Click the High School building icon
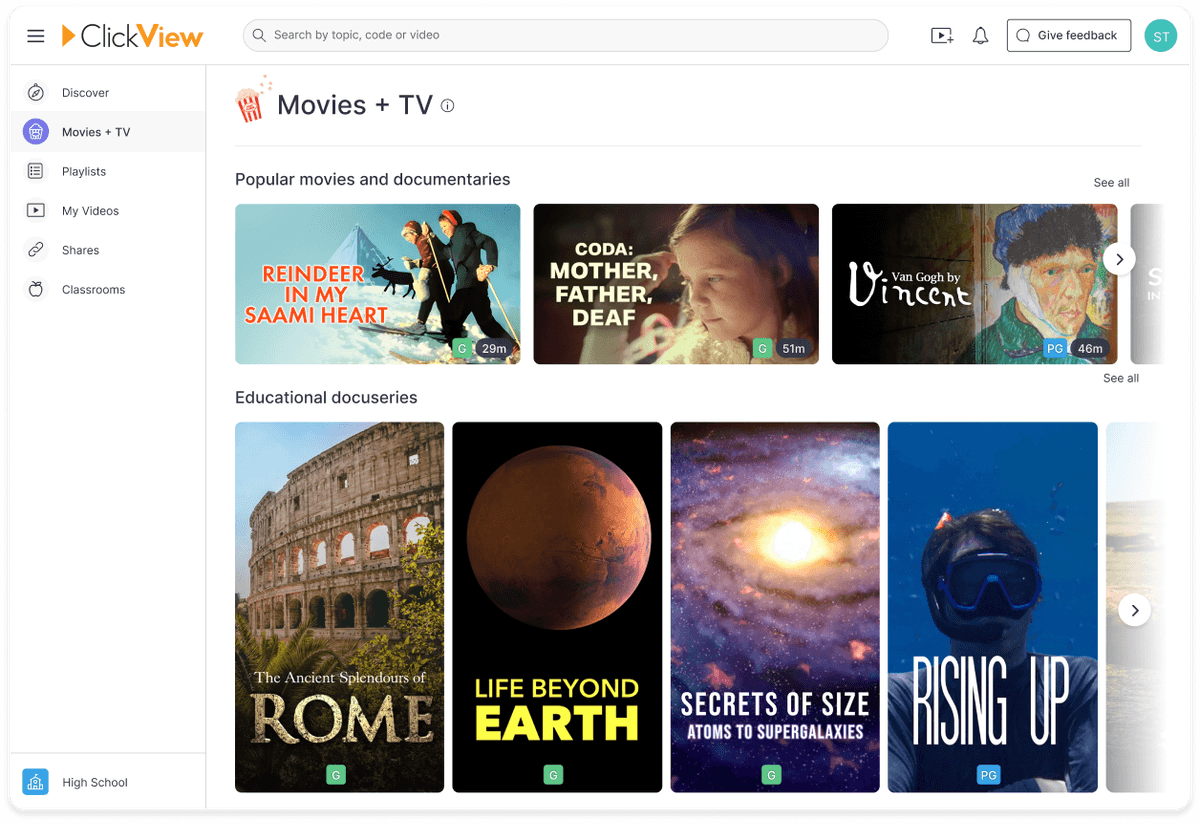 (x=36, y=782)
